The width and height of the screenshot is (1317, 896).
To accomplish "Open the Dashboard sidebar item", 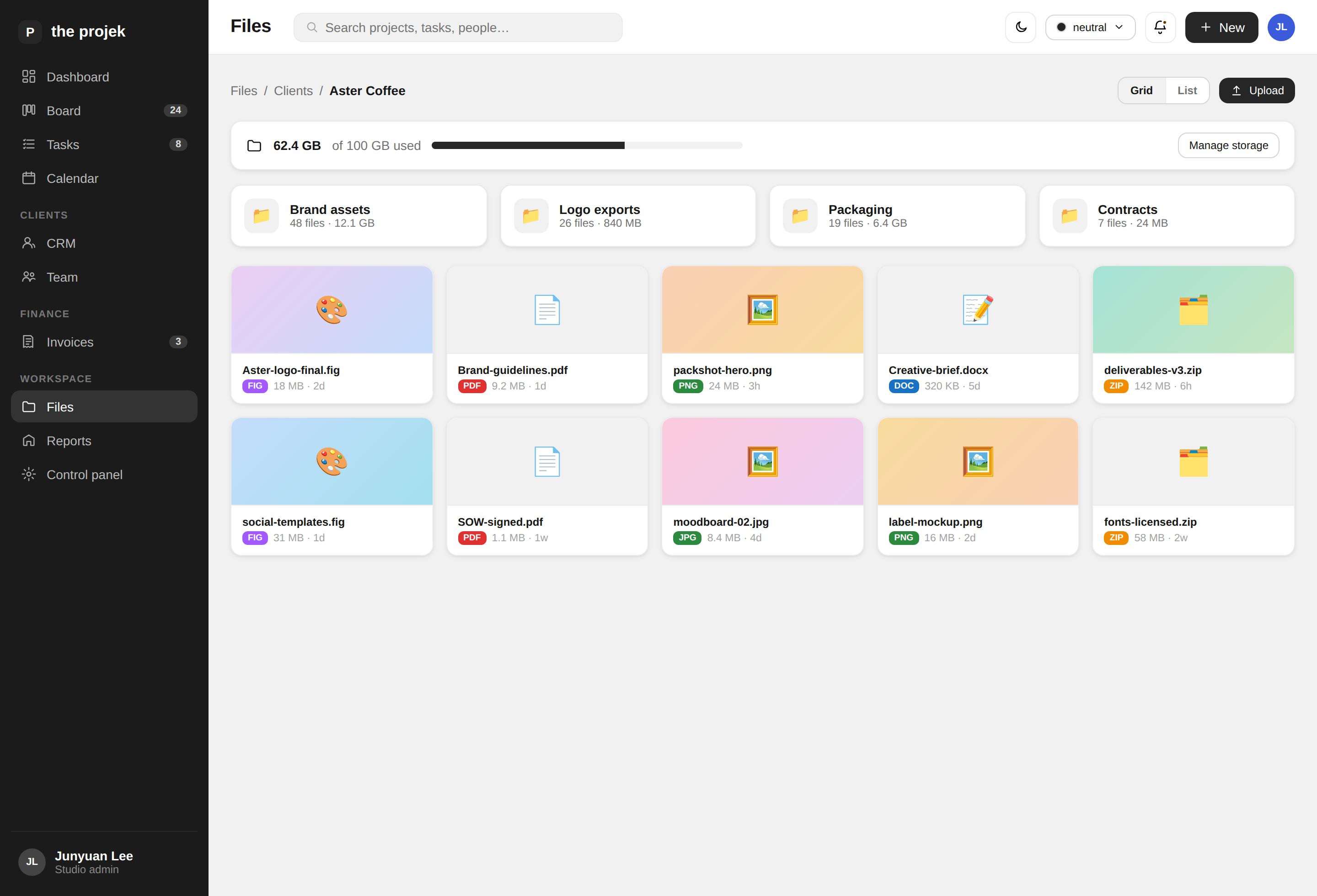I will tap(104, 77).
